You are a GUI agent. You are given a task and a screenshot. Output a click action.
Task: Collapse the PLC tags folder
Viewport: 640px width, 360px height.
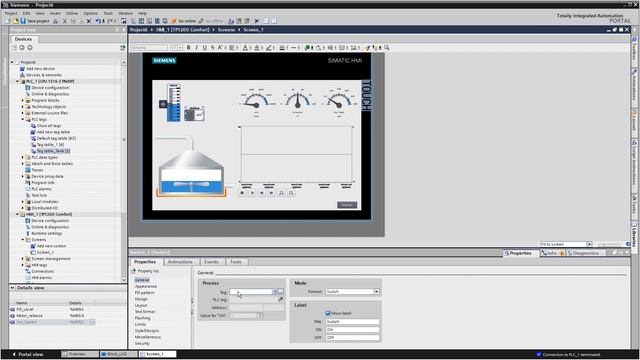click(23, 120)
